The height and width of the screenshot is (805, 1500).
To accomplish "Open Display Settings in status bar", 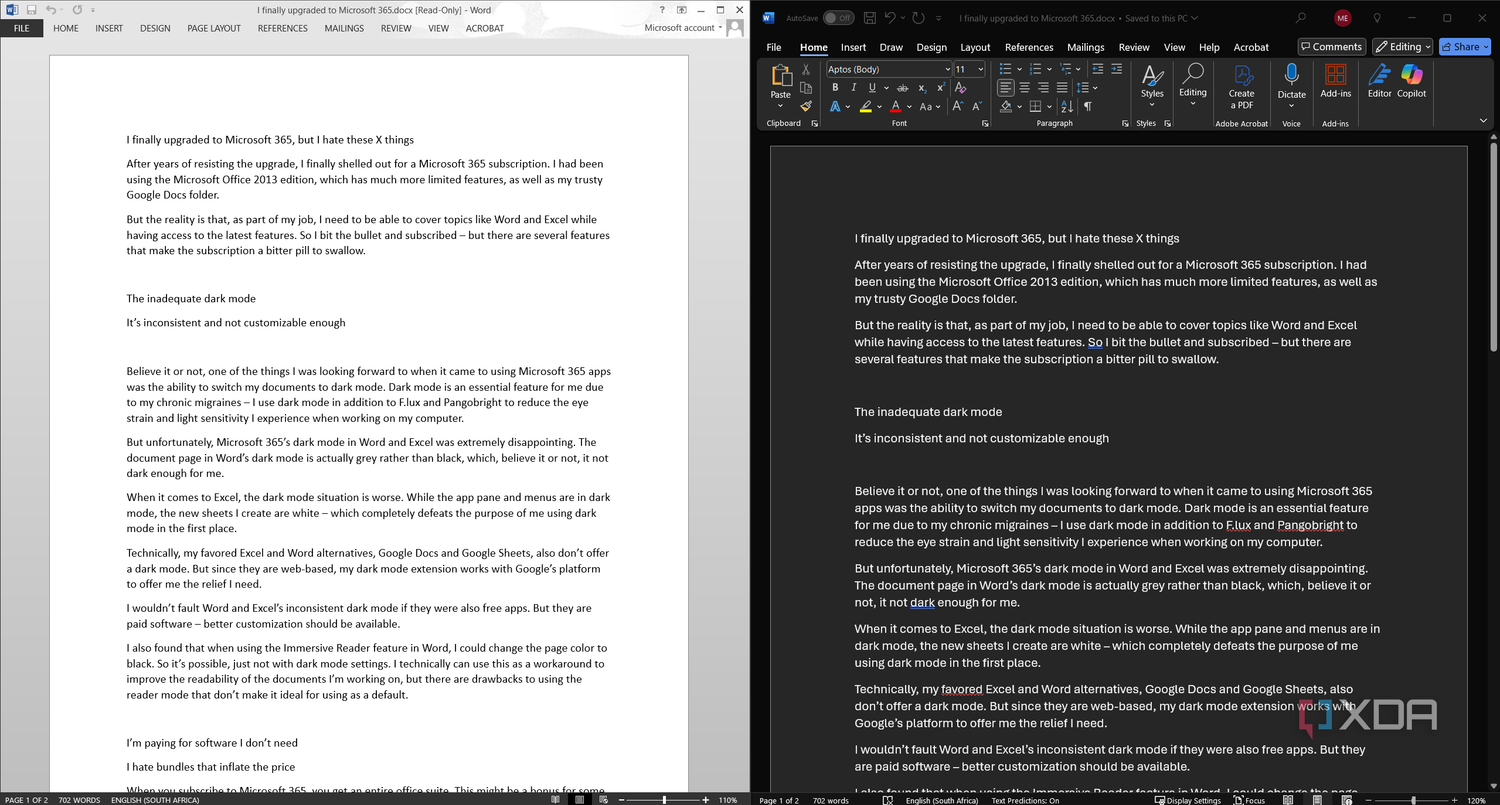I will pos(1187,800).
